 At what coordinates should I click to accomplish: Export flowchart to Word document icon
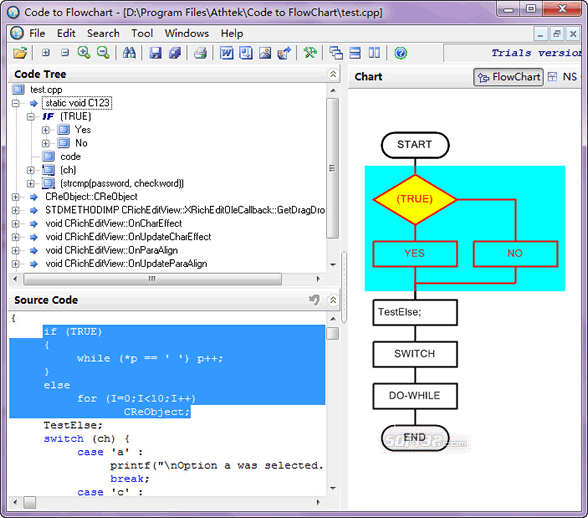(x=226, y=53)
